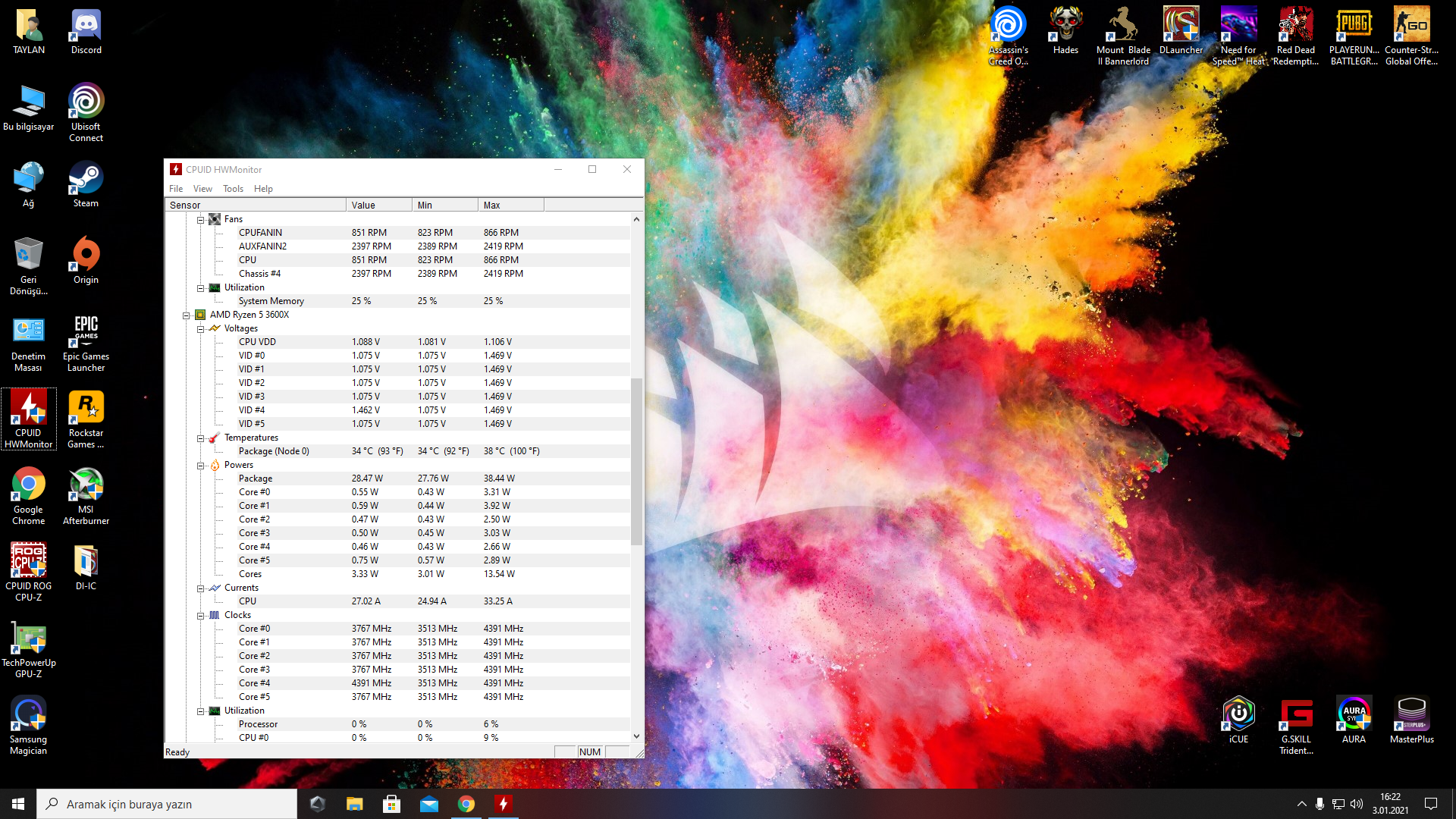Select MSI Afterburner desktop icon
1456x819 pixels.
[x=86, y=496]
